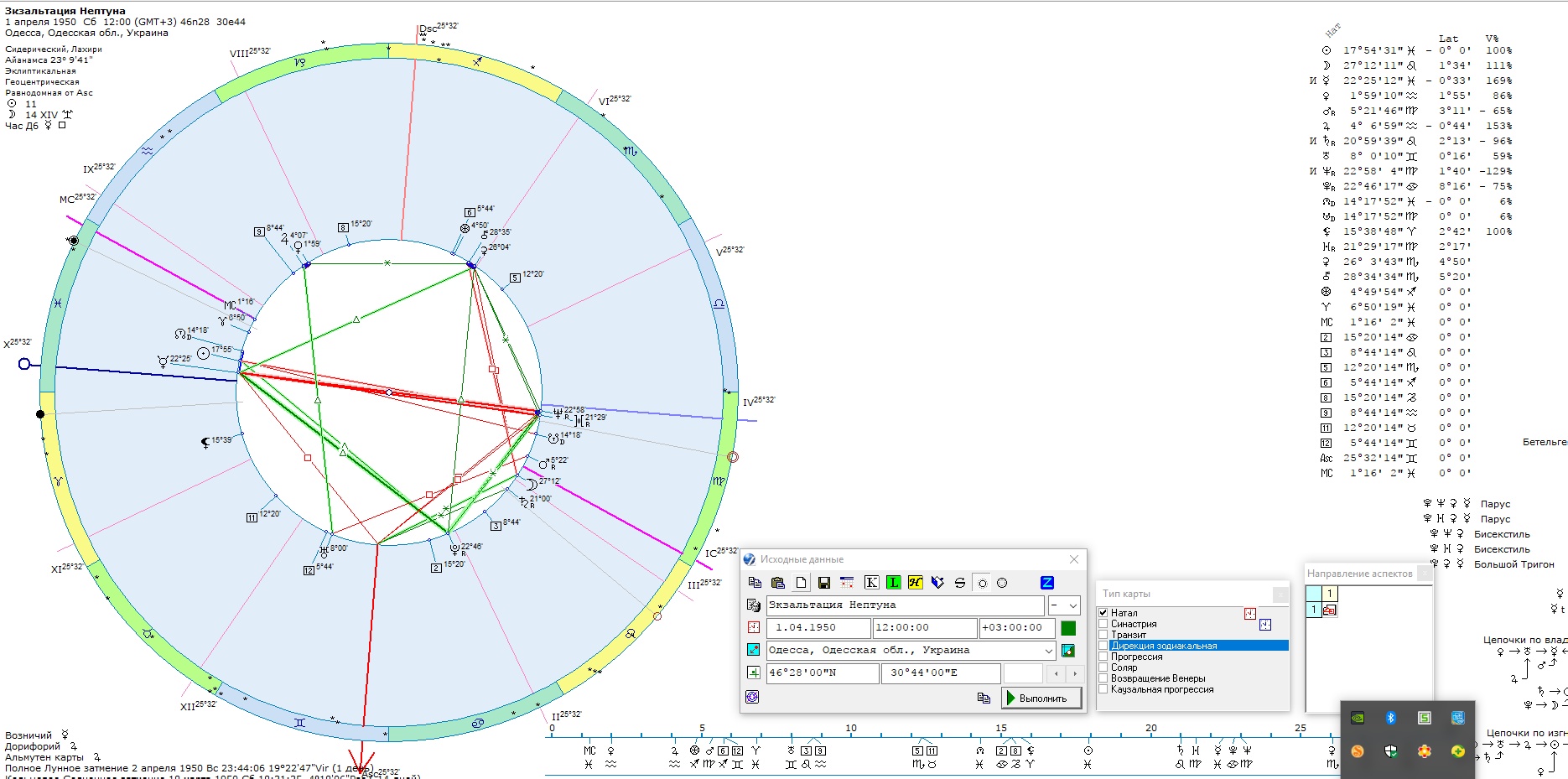Click the paste clipboard icon
Viewport: 1568px width, 779px height.
pos(777,583)
